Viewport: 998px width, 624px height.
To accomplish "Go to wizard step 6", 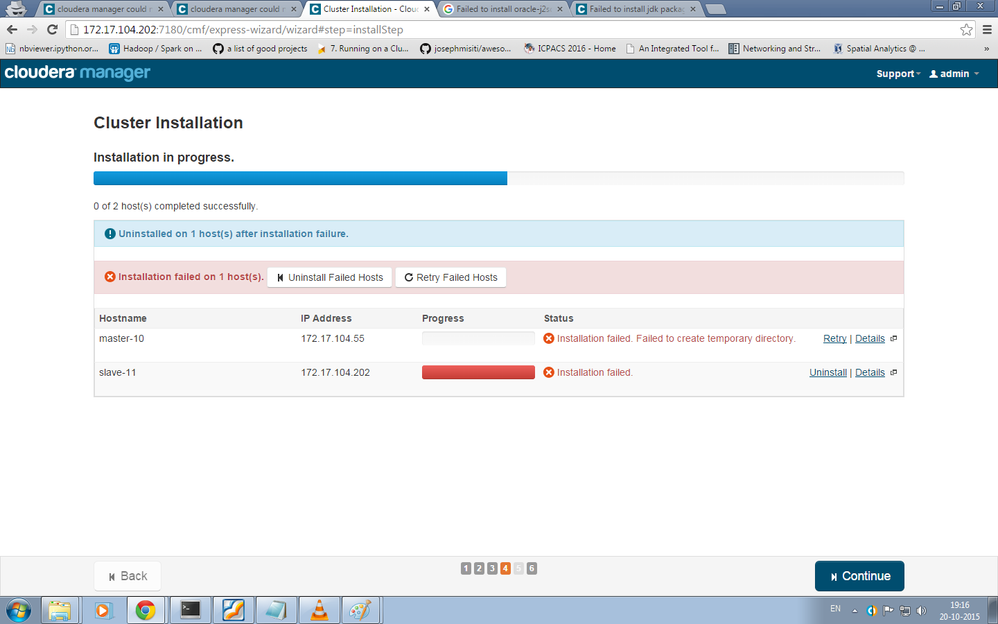I will point(531,569).
